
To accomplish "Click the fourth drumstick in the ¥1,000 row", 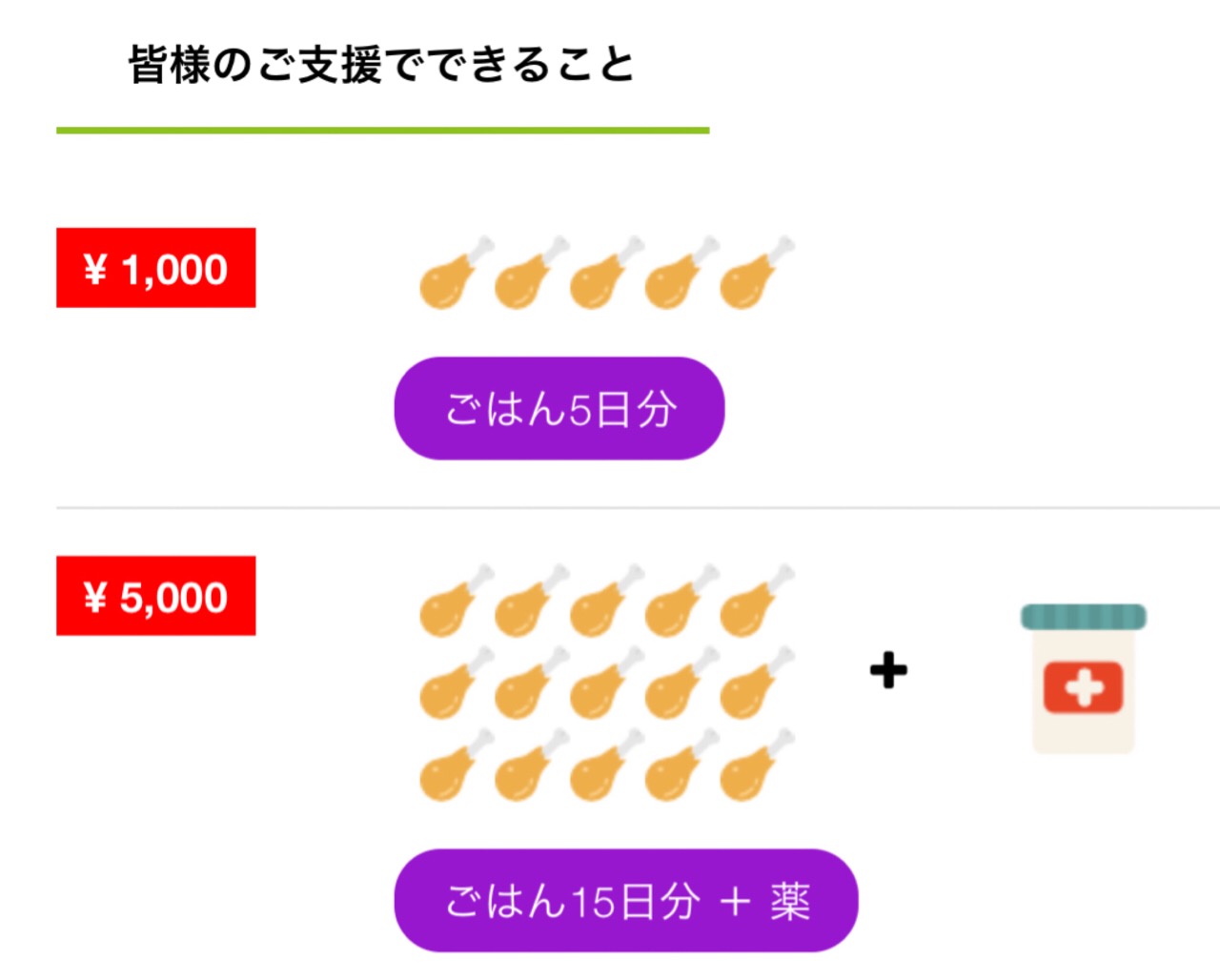I will [682, 273].
